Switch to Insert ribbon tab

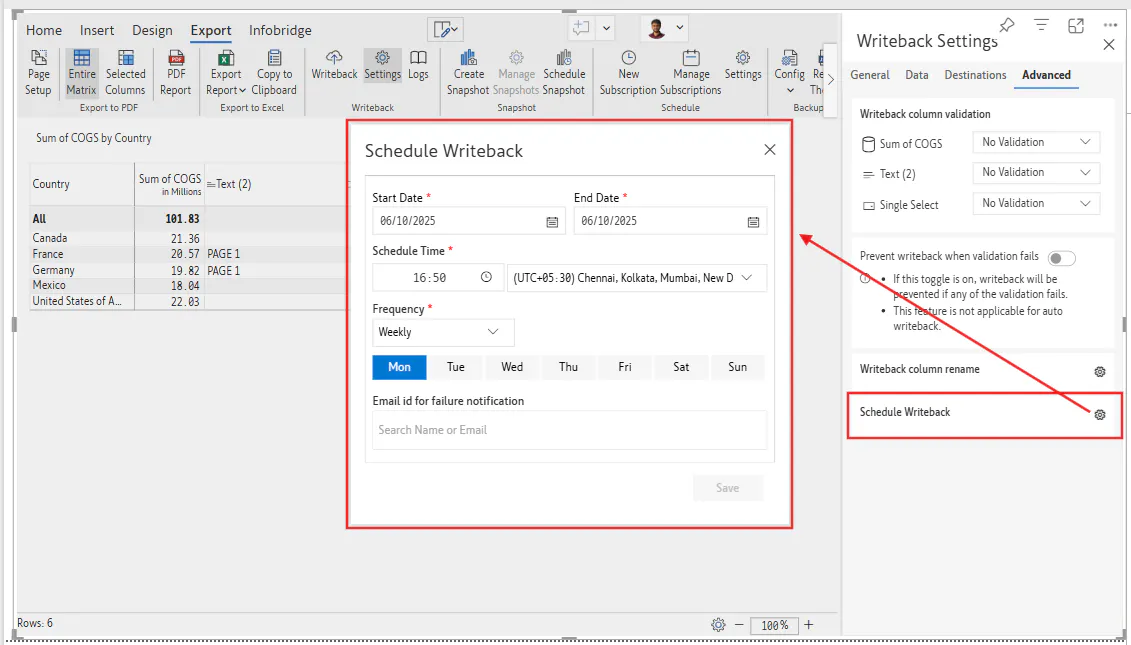pos(97,30)
